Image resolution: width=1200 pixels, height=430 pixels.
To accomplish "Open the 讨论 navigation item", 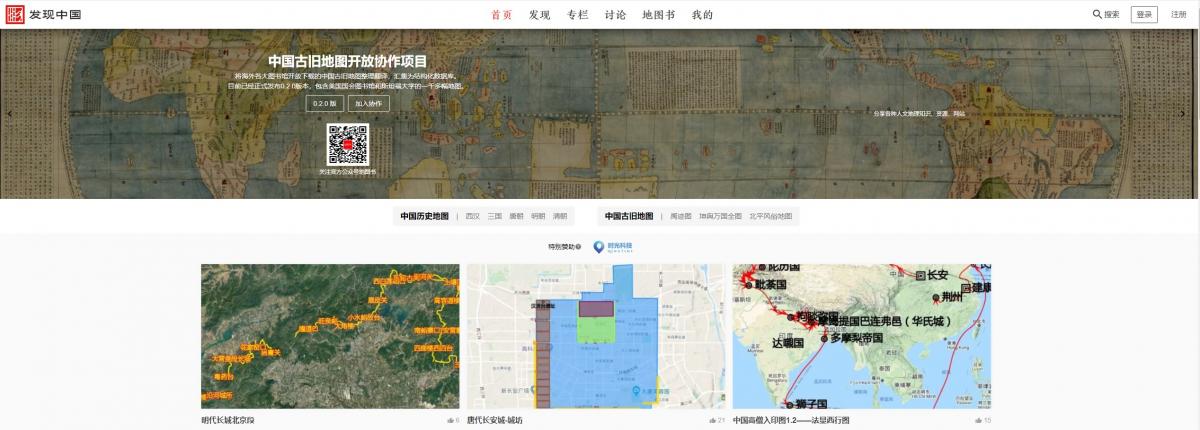I will 615,15.
